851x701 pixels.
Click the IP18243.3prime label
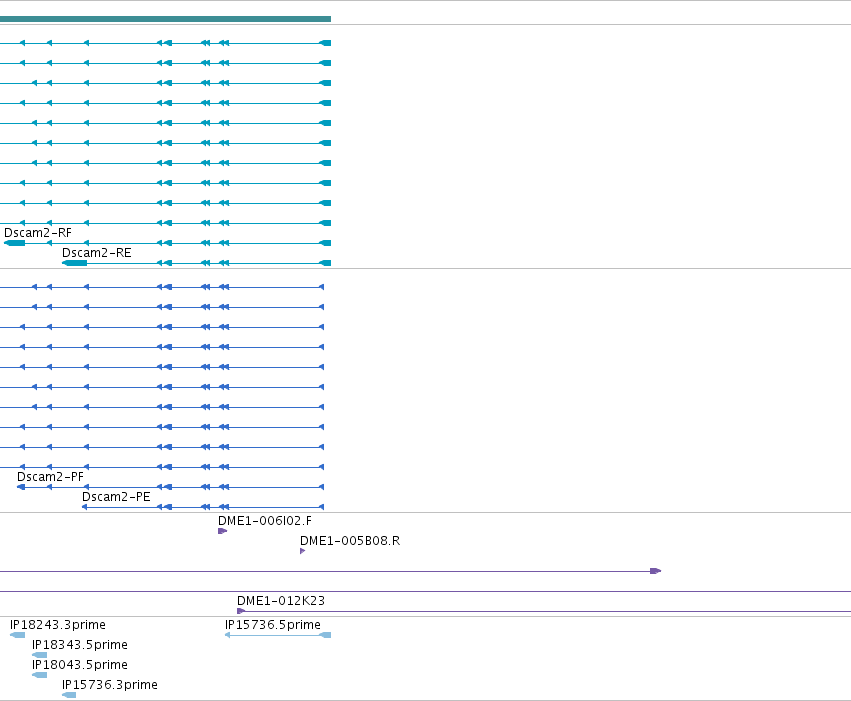[x=58, y=625]
